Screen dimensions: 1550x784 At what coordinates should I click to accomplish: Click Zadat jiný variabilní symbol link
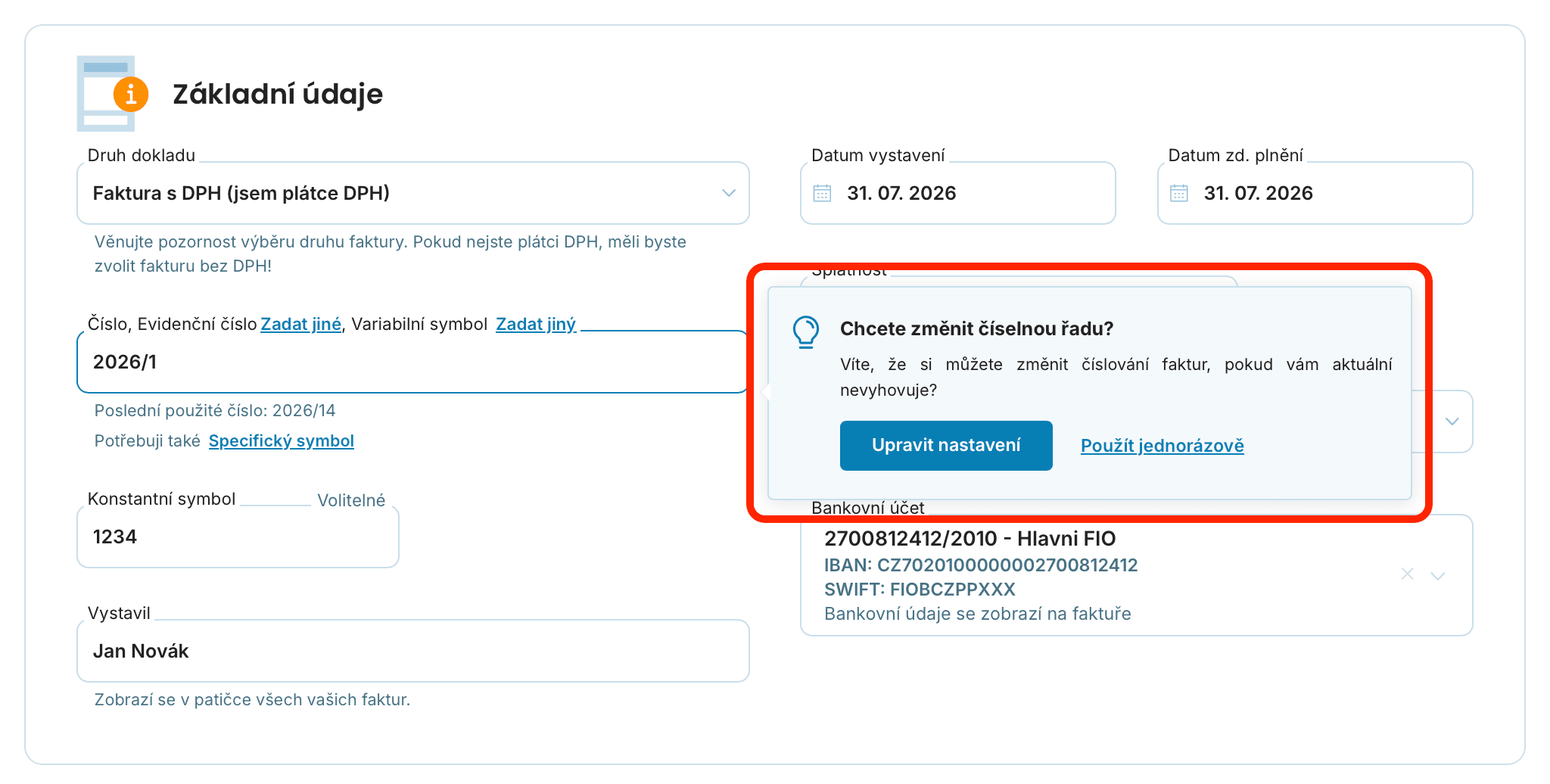coord(536,324)
